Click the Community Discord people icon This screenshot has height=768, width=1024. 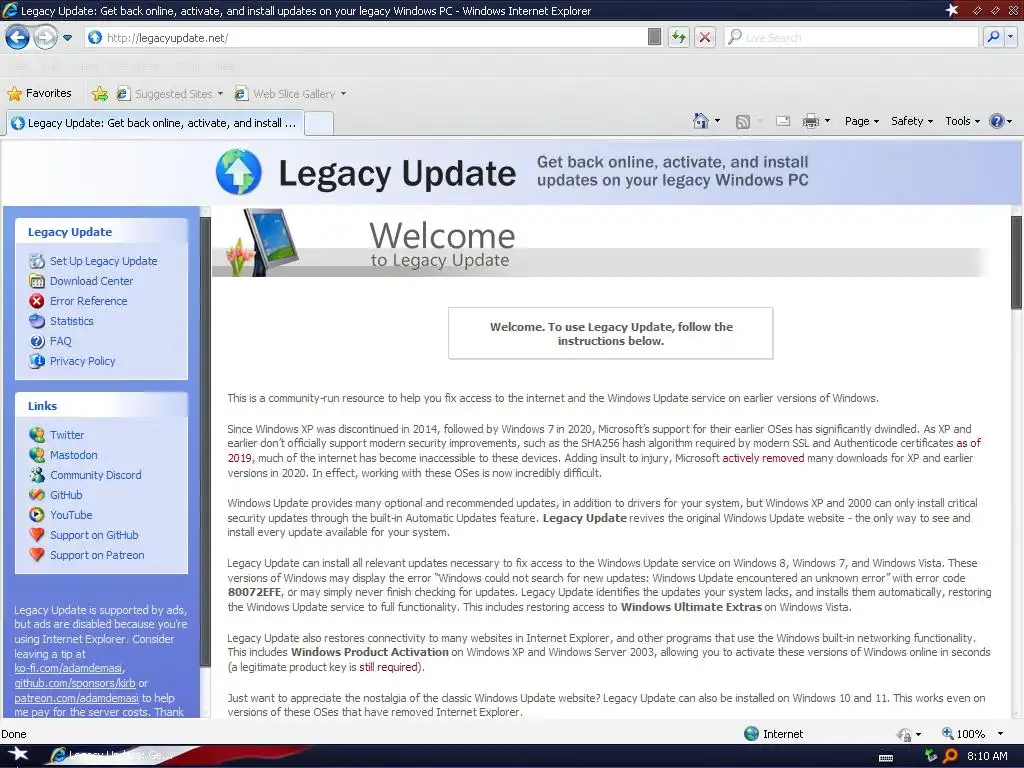point(37,475)
